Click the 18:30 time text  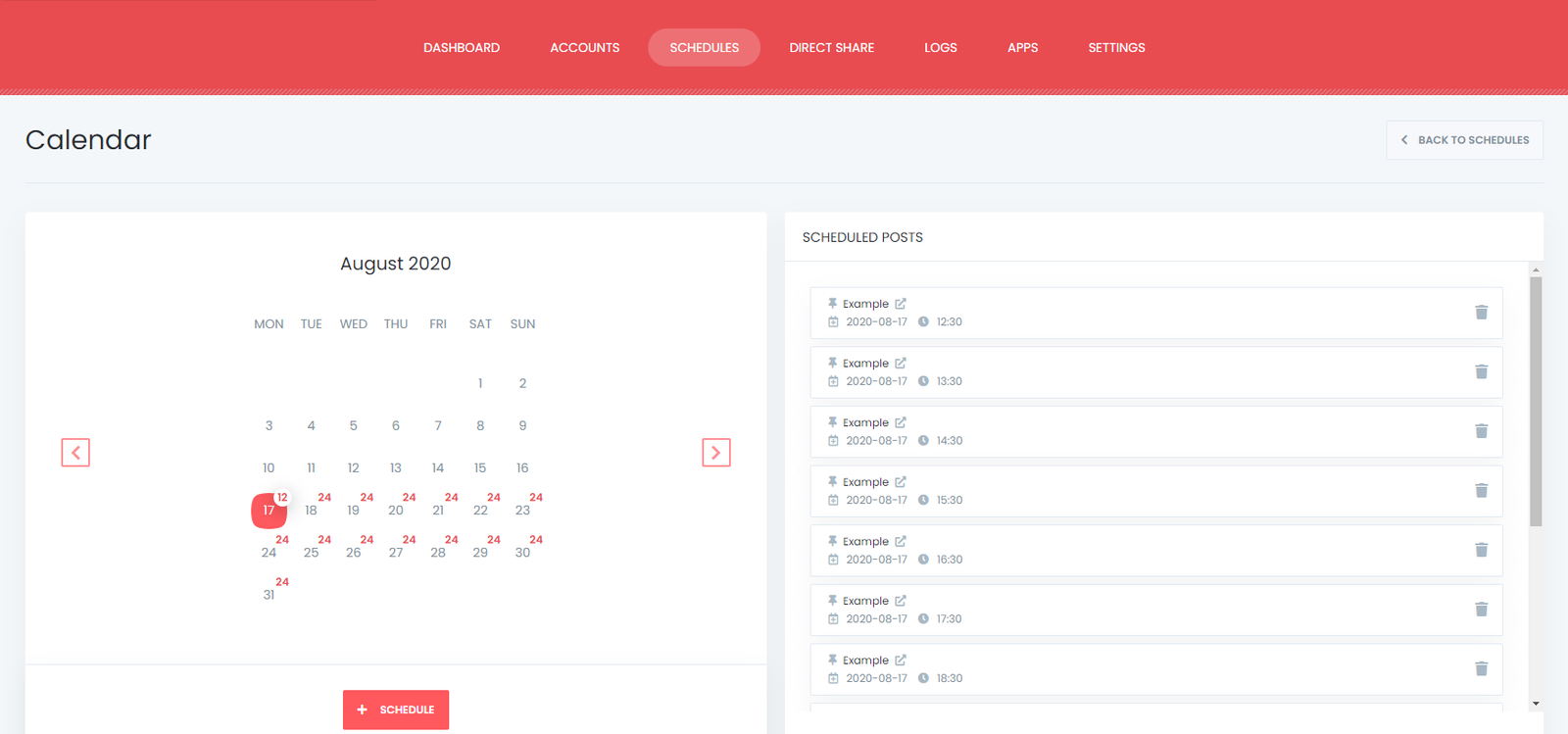pyautogui.click(x=950, y=678)
